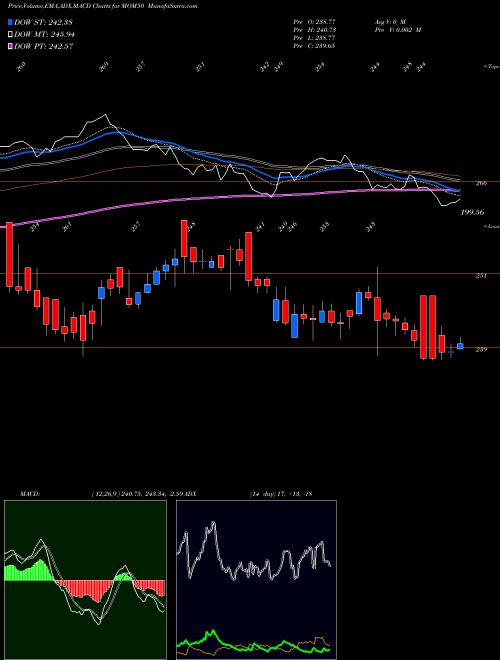Image resolution: width=500 pixels, height=660 pixels.
Task: Click the 'MACD:' panel heading
Action: click(29, 494)
